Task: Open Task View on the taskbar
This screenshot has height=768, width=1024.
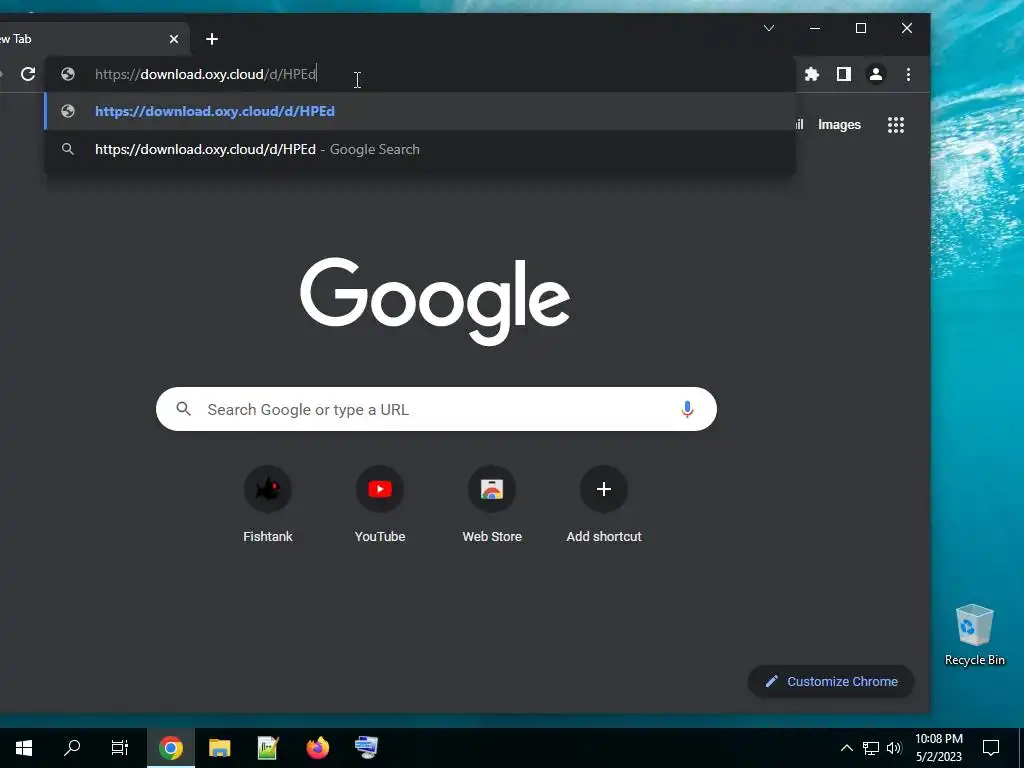Action: [x=120, y=748]
